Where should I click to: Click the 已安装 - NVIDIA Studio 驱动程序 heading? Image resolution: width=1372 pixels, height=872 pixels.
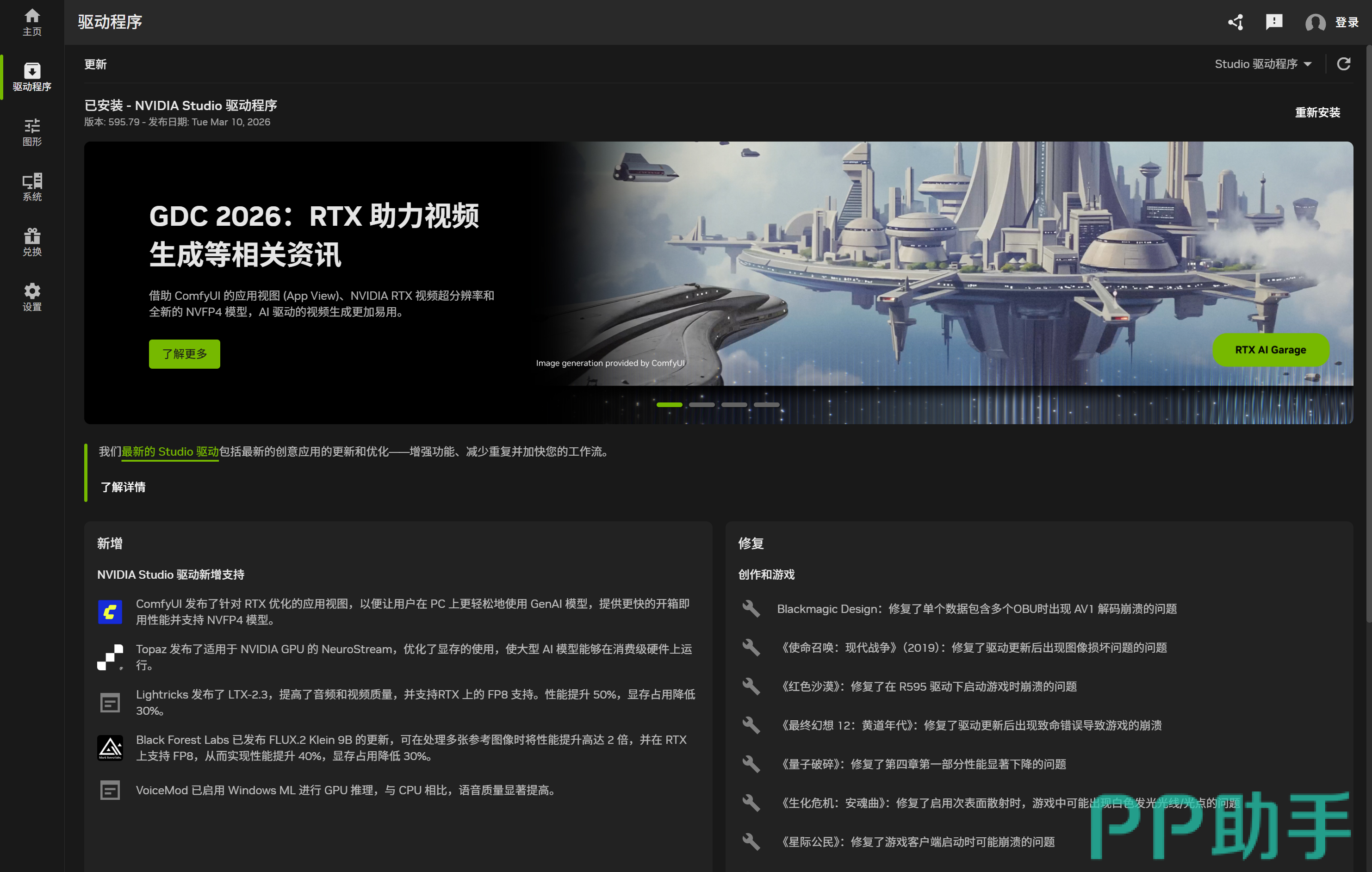tap(180, 105)
